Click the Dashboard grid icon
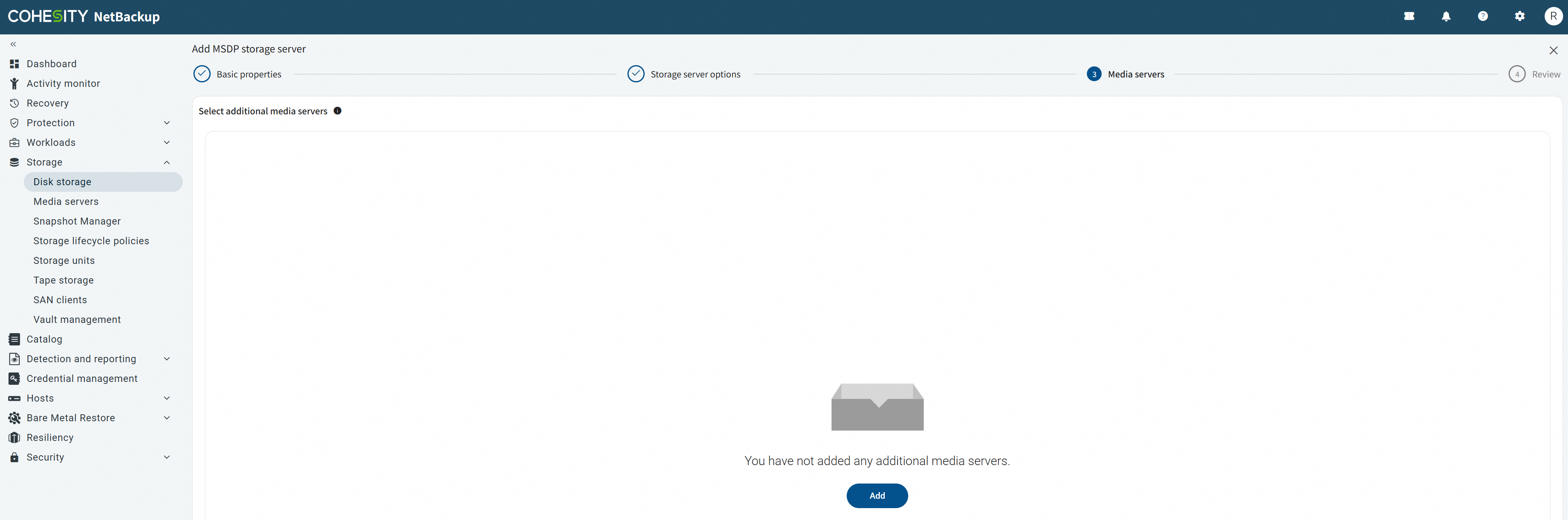The height and width of the screenshot is (520, 1568). coord(15,64)
